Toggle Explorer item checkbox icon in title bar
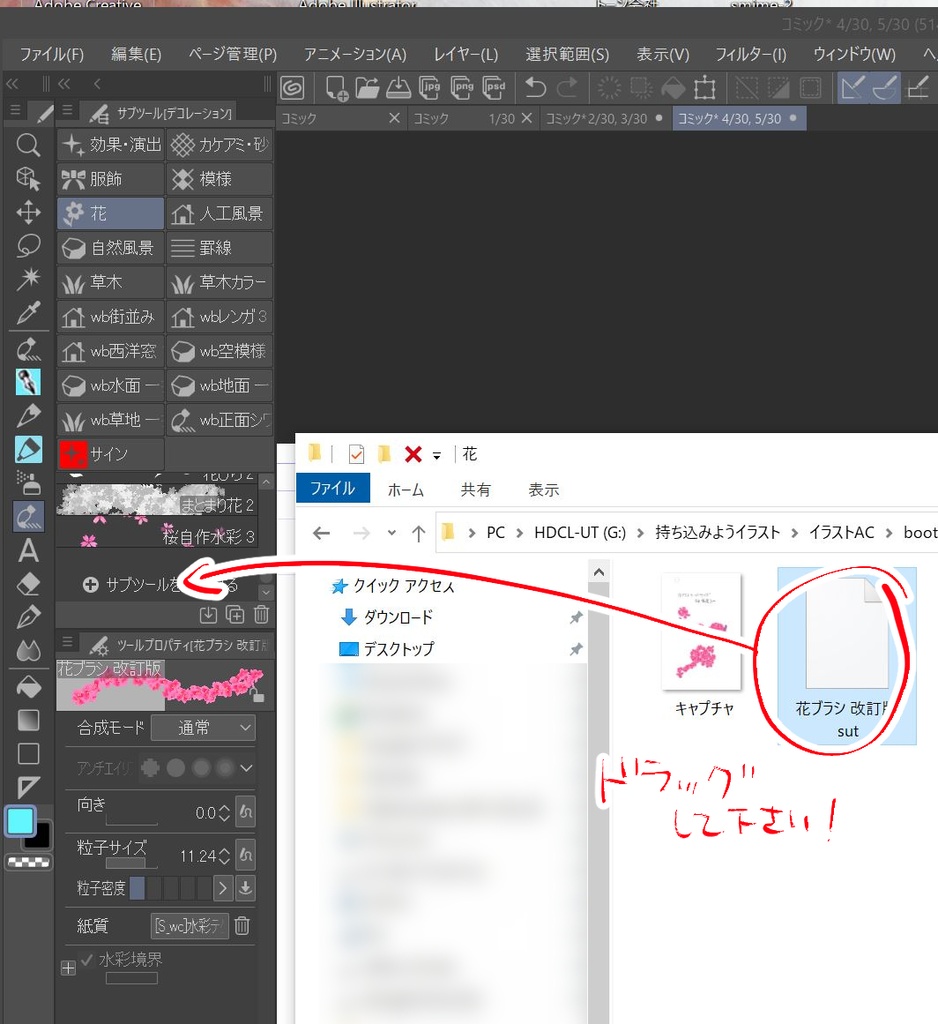 click(356, 454)
